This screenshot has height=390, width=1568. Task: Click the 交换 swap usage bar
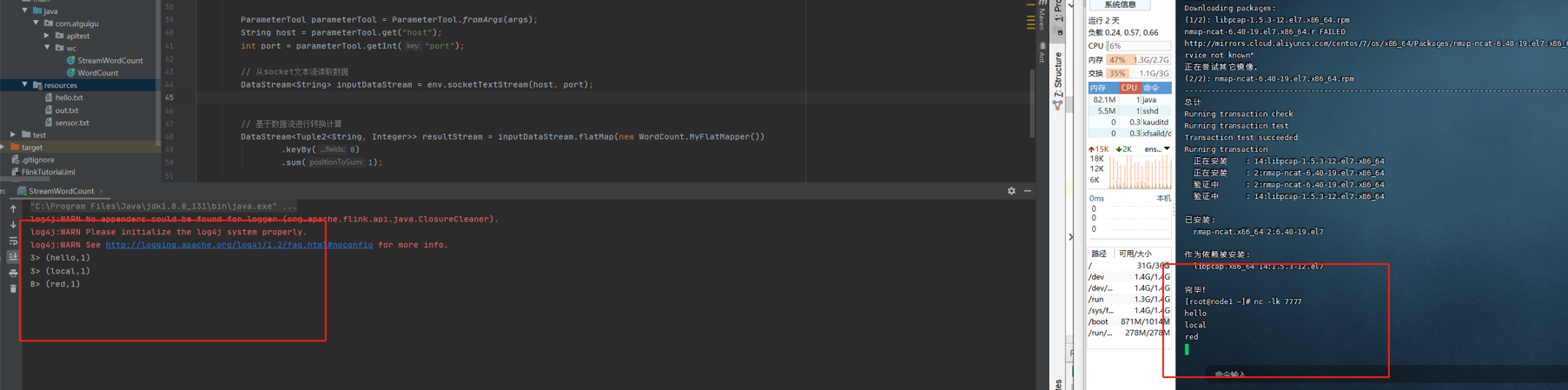tap(1138, 74)
